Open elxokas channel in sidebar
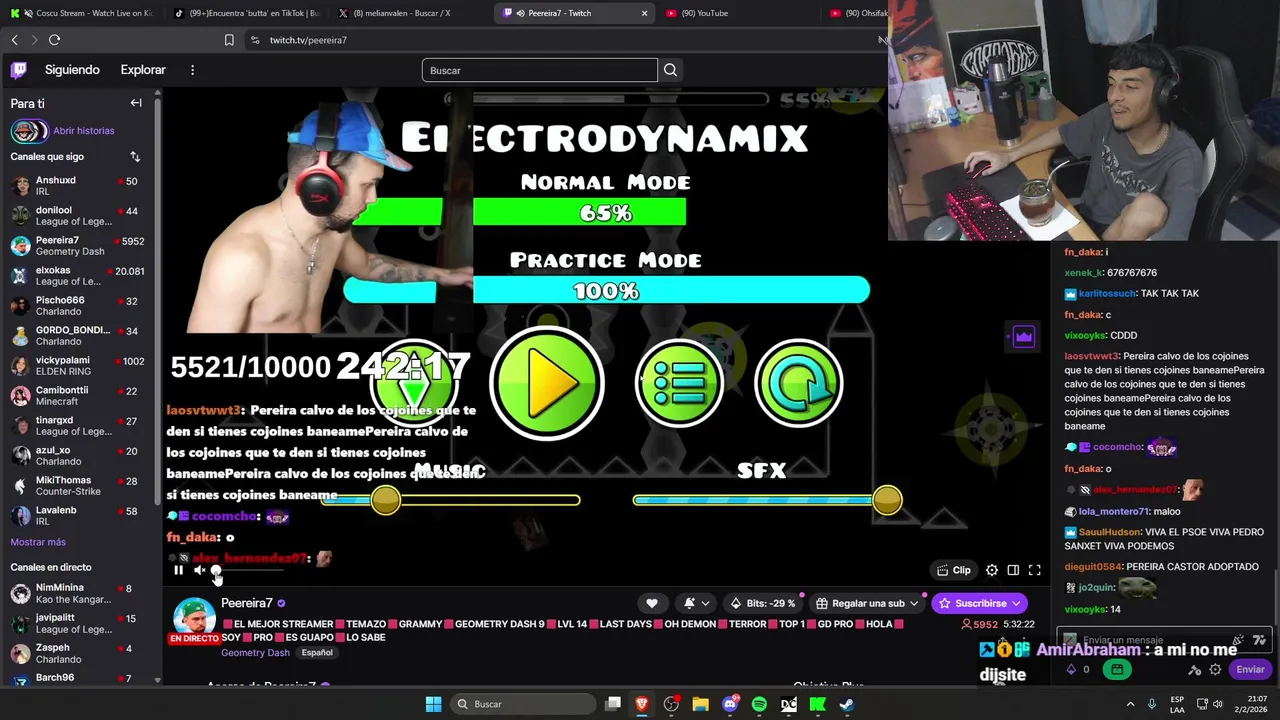 click(80, 276)
